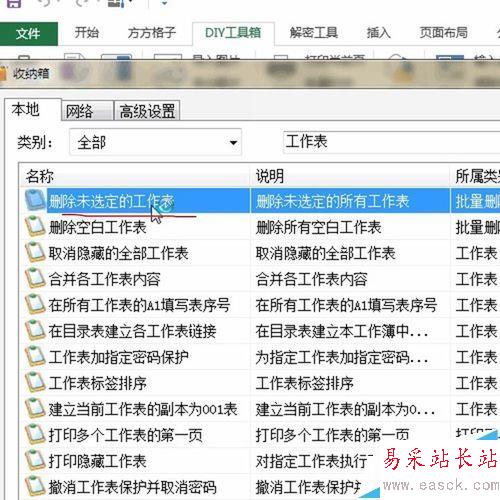Click icon of 打印隐藏工作表 row
Screen dimensions: 500x500
click(35, 460)
